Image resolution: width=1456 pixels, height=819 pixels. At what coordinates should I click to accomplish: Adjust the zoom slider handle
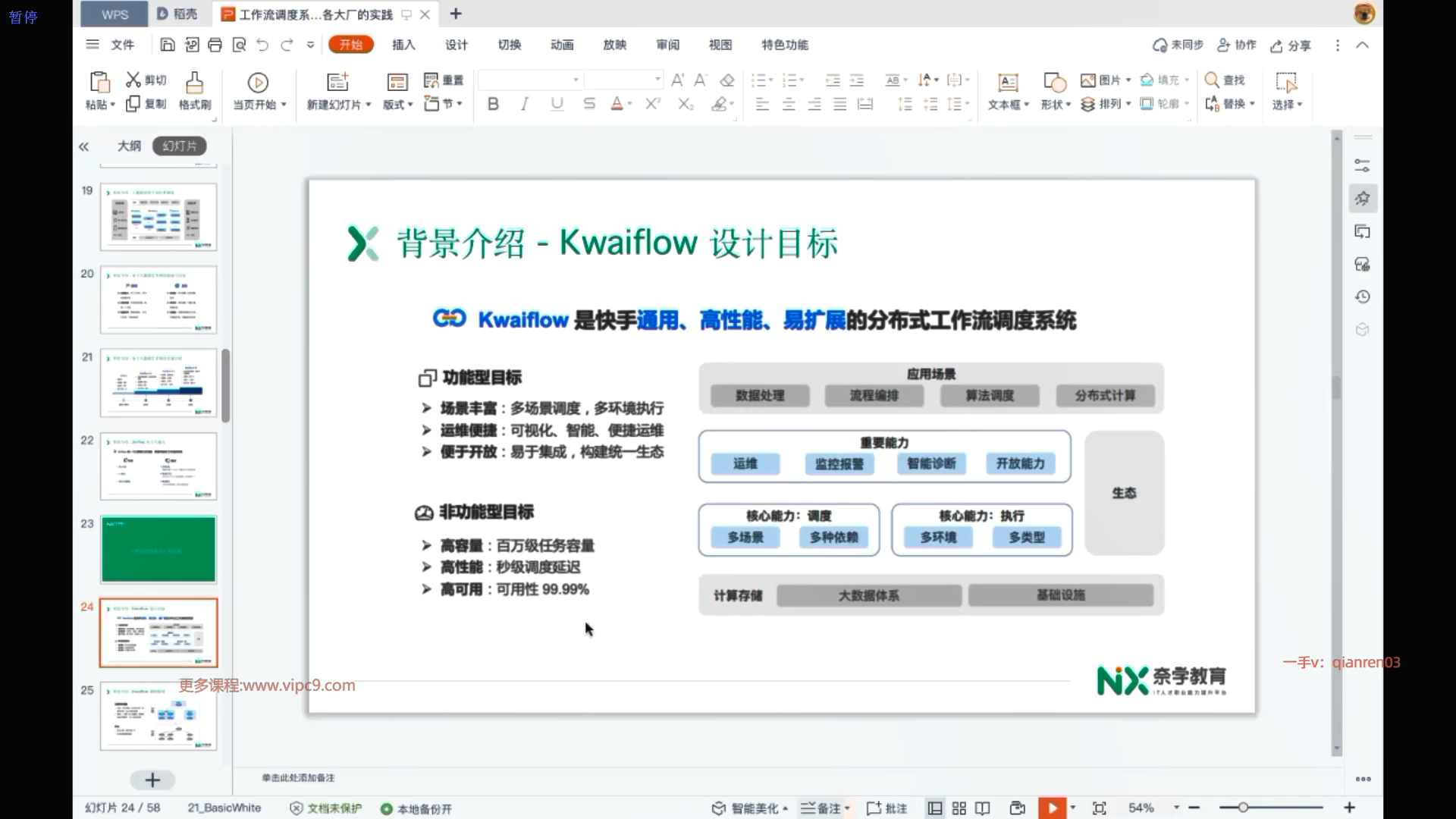coord(1243,808)
